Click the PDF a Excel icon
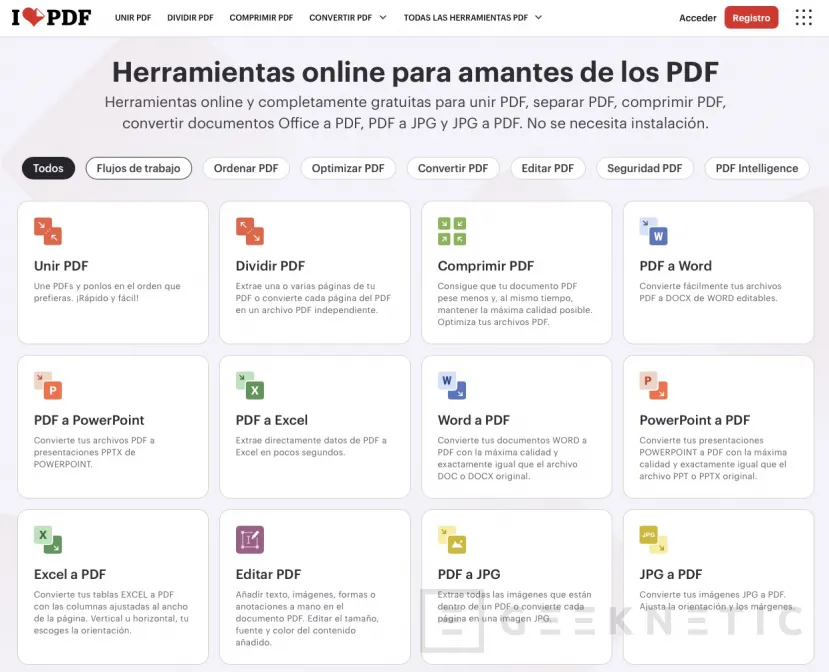 pos(250,385)
